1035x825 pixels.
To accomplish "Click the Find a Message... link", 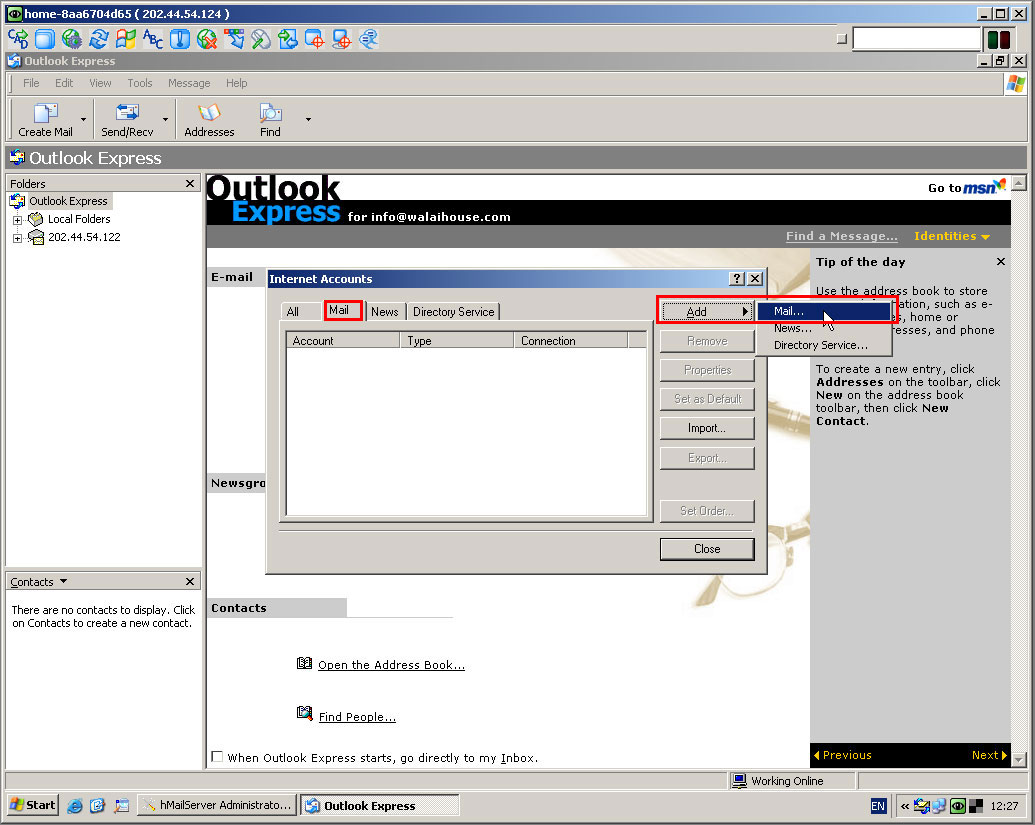I will tap(842, 236).
